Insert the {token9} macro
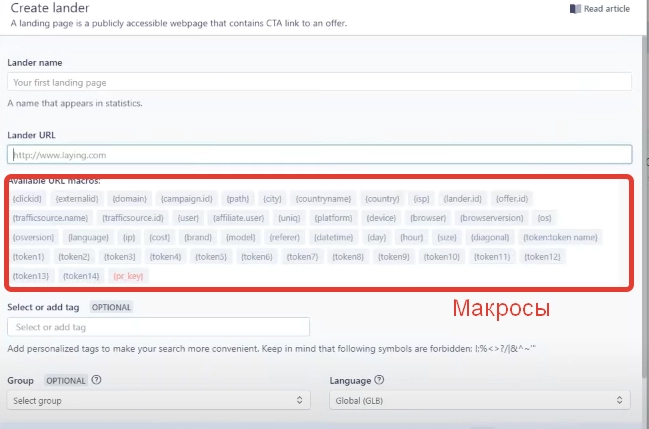 click(x=394, y=257)
